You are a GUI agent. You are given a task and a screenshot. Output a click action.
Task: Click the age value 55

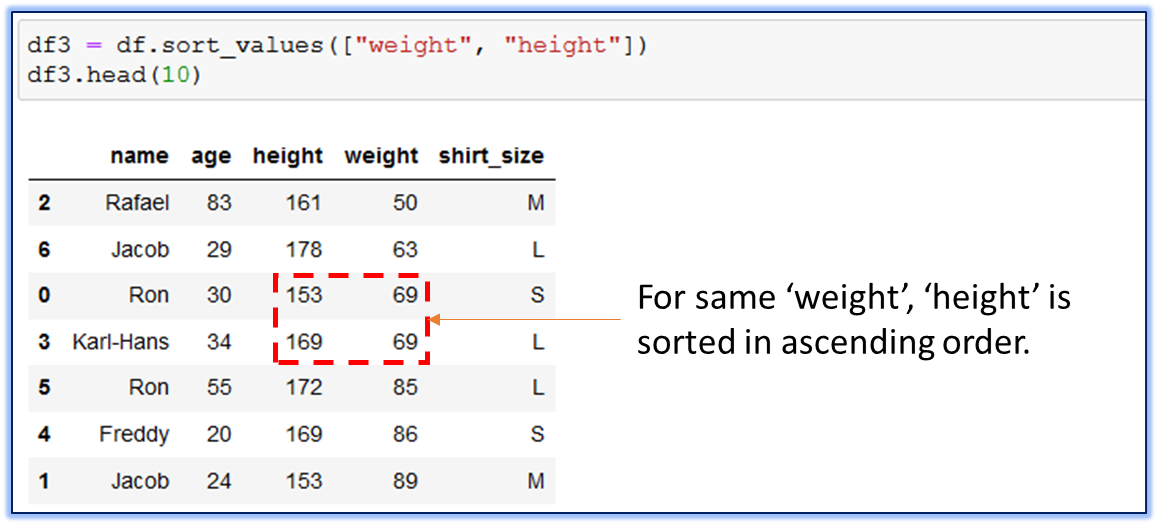(219, 387)
